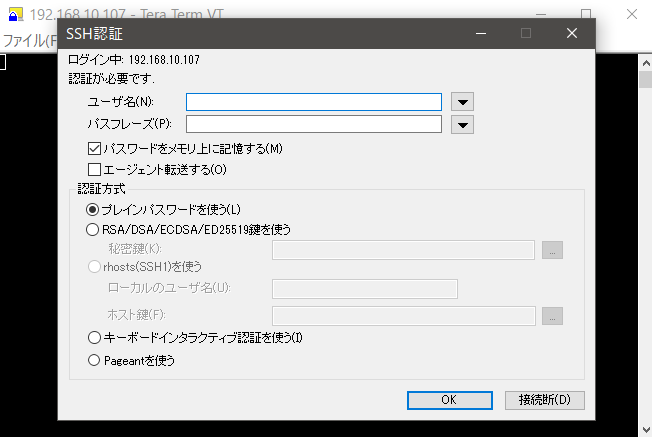
Task: Select the プレインパスワードを使う radio button
Action: point(92,209)
